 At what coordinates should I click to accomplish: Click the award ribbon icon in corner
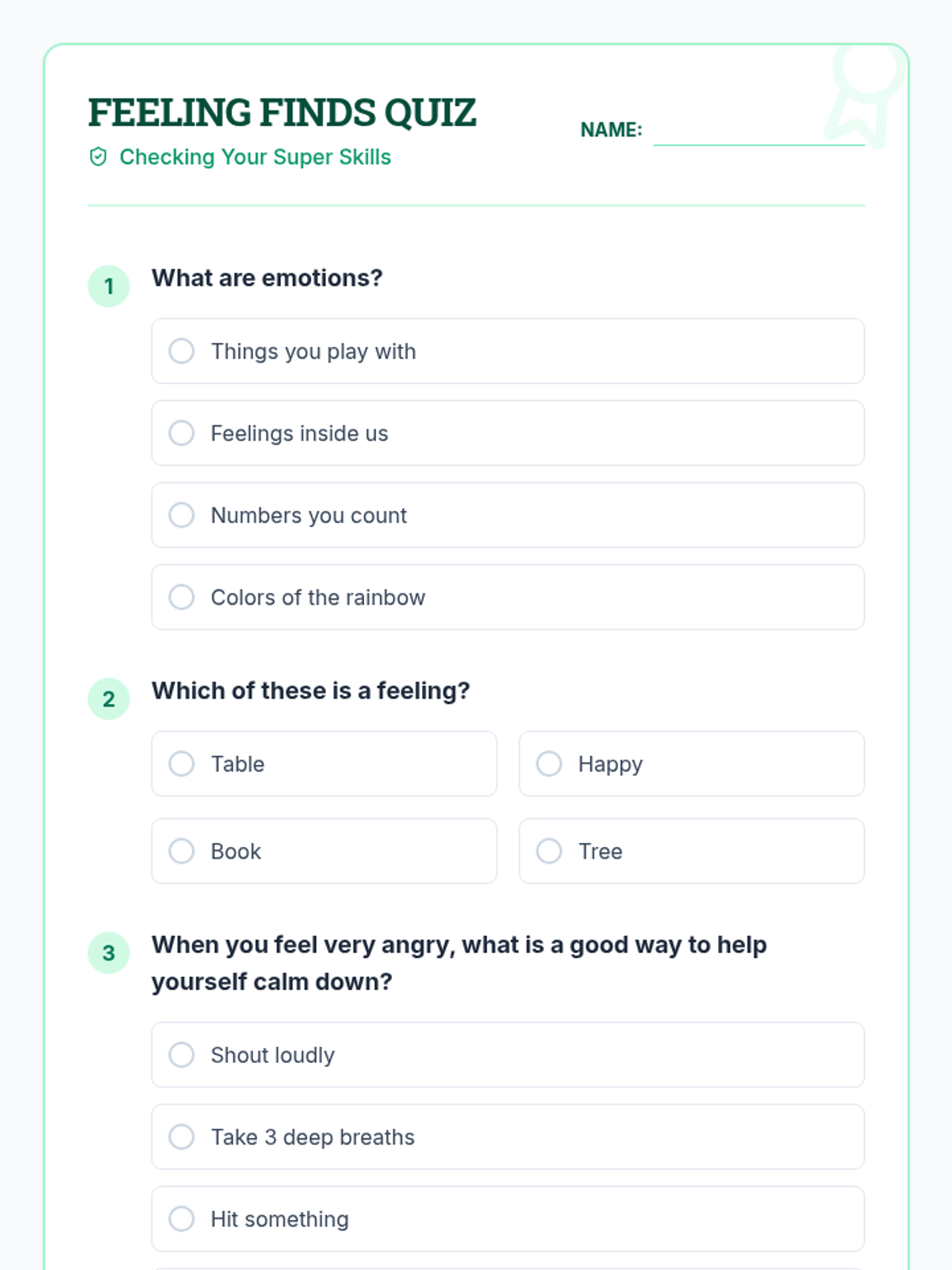click(x=866, y=95)
